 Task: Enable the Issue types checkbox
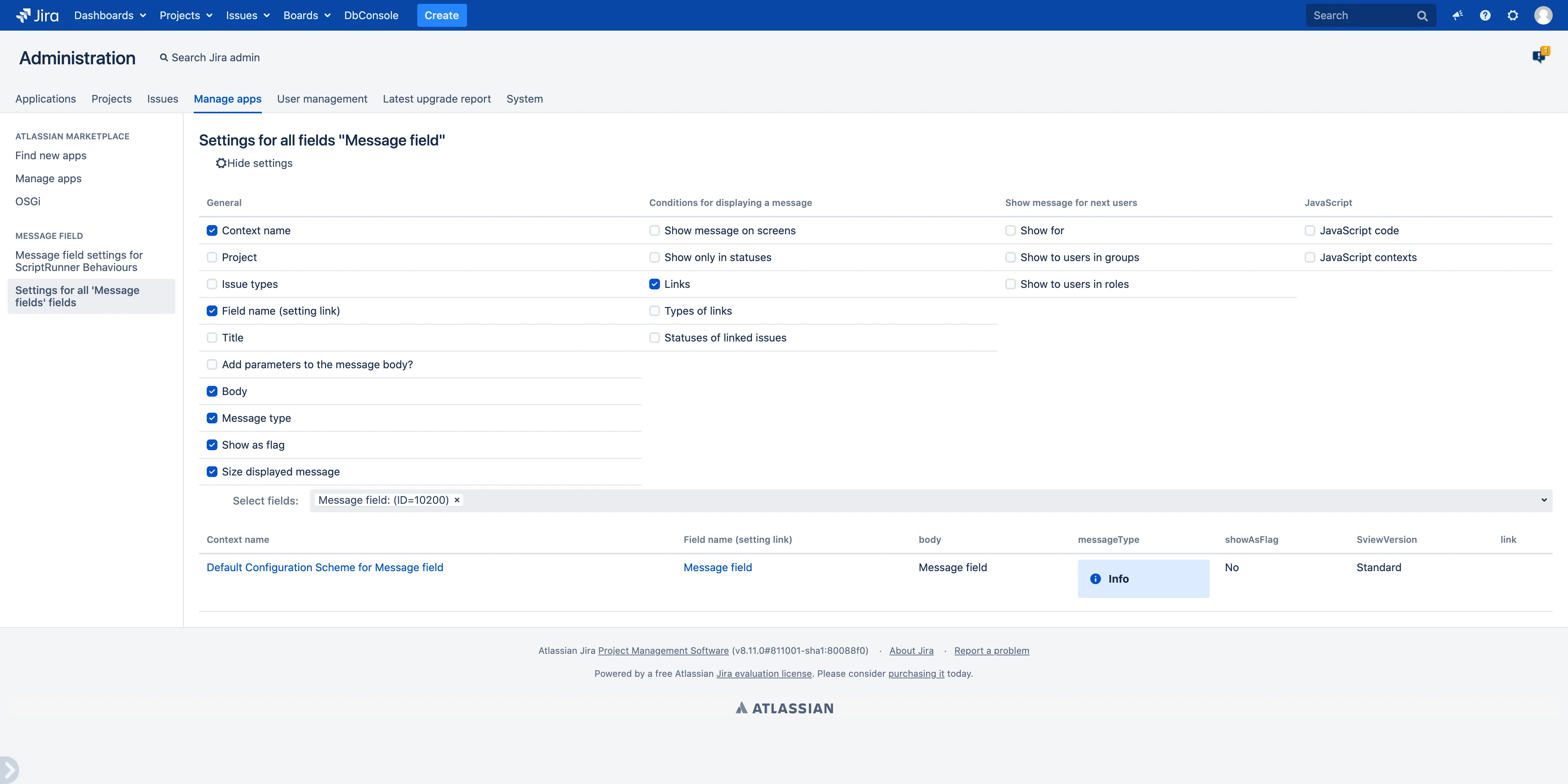point(212,284)
